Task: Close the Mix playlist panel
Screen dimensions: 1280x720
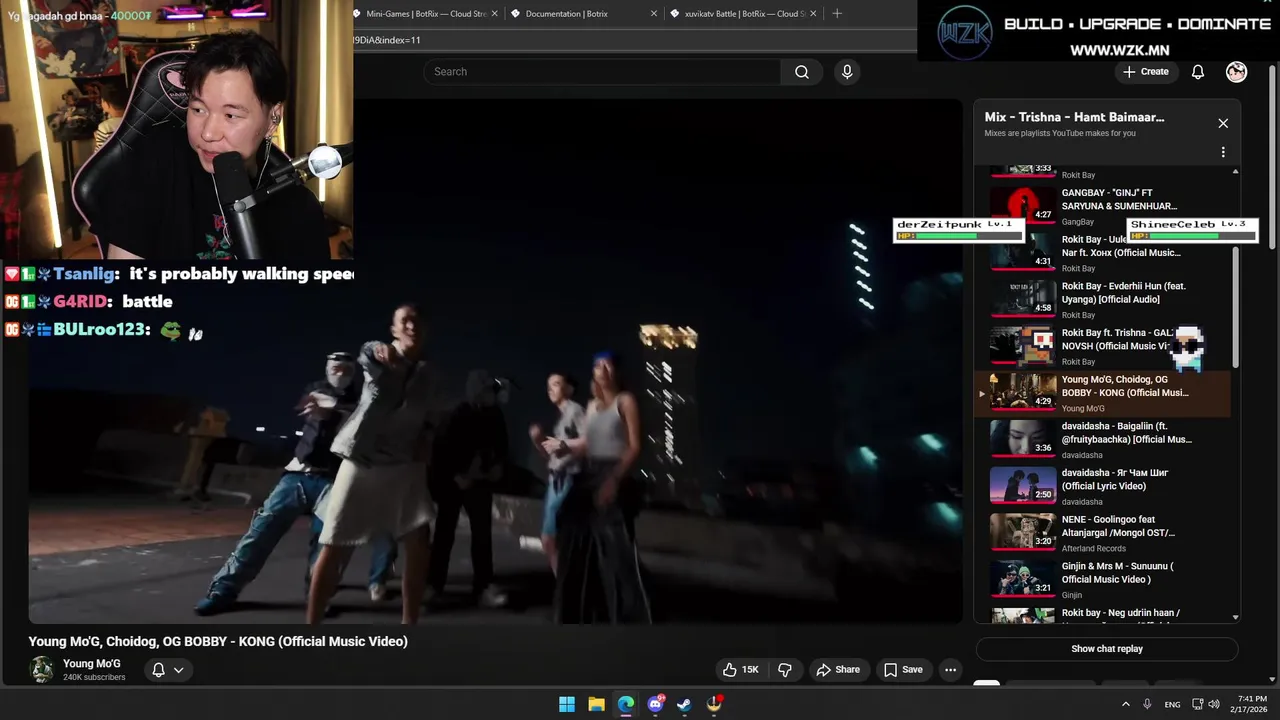Action: (x=1223, y=123)
